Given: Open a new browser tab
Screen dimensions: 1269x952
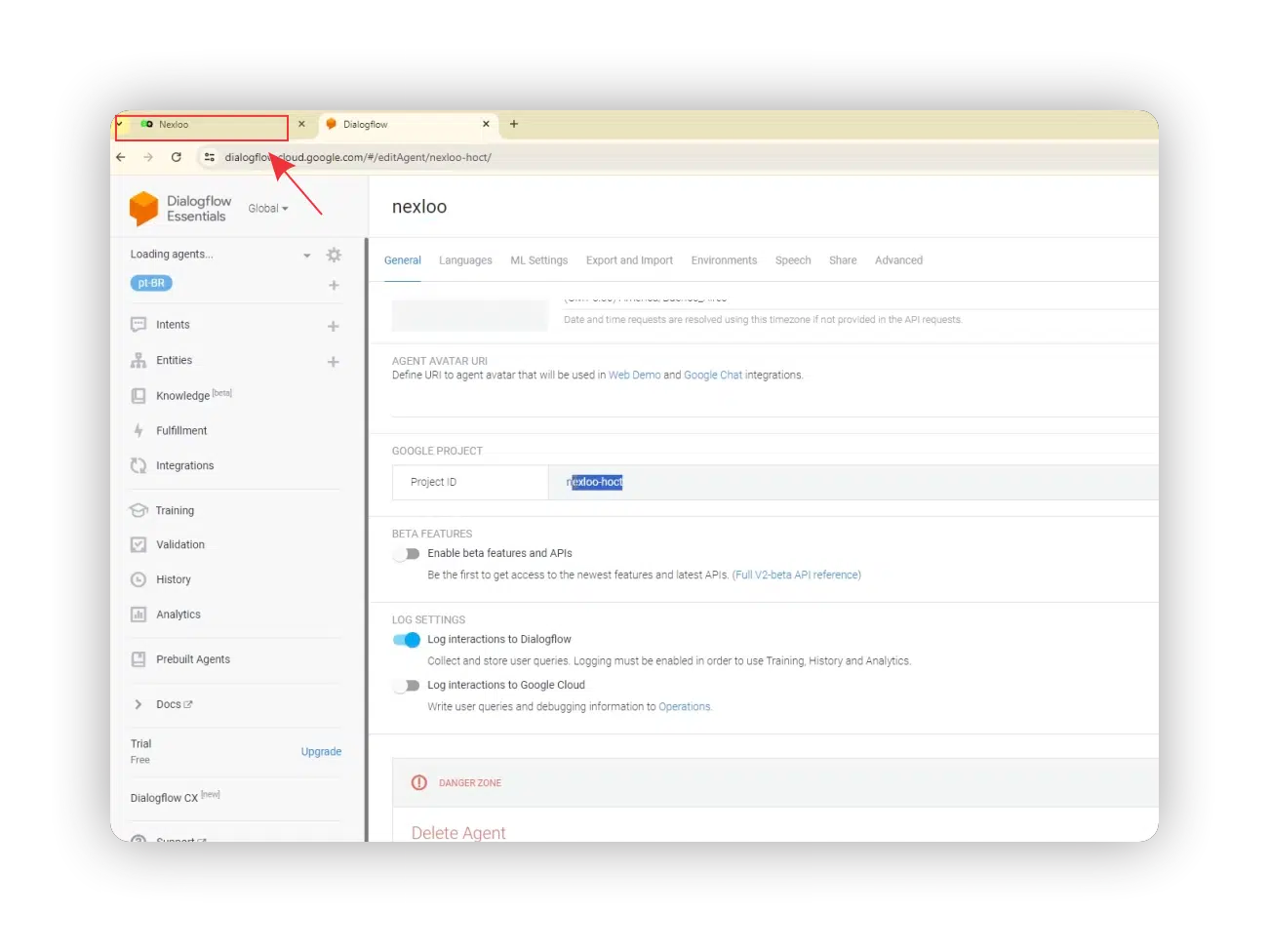Looking at the screenshot, I should 514,124.
